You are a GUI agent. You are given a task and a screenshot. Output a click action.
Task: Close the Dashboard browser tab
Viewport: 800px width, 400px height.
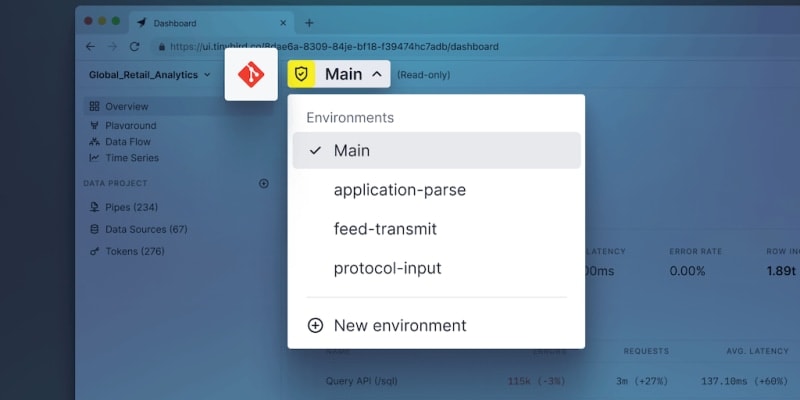pyautogui.click(x=283, y=23)
